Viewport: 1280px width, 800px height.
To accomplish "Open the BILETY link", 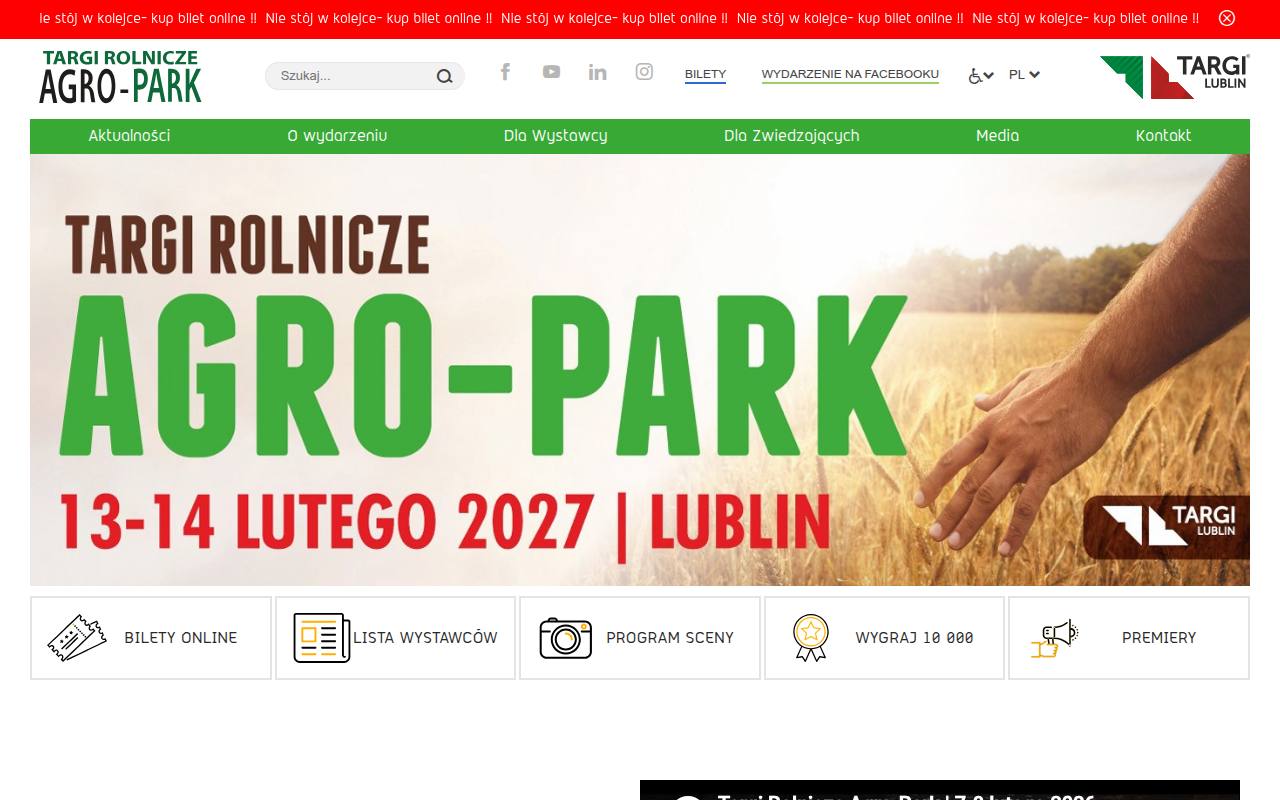I will pyautogui.click(x=705, y=75).
